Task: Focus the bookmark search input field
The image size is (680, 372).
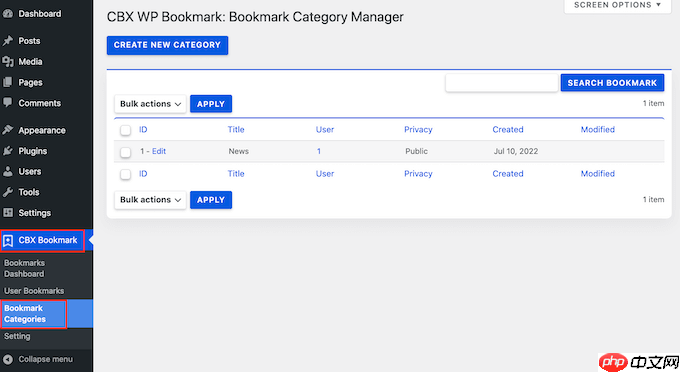Action: [x=502, y=83]
